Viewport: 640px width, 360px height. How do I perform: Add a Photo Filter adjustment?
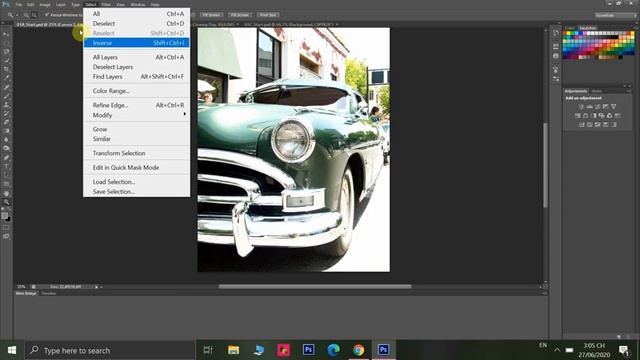[602, 116]
